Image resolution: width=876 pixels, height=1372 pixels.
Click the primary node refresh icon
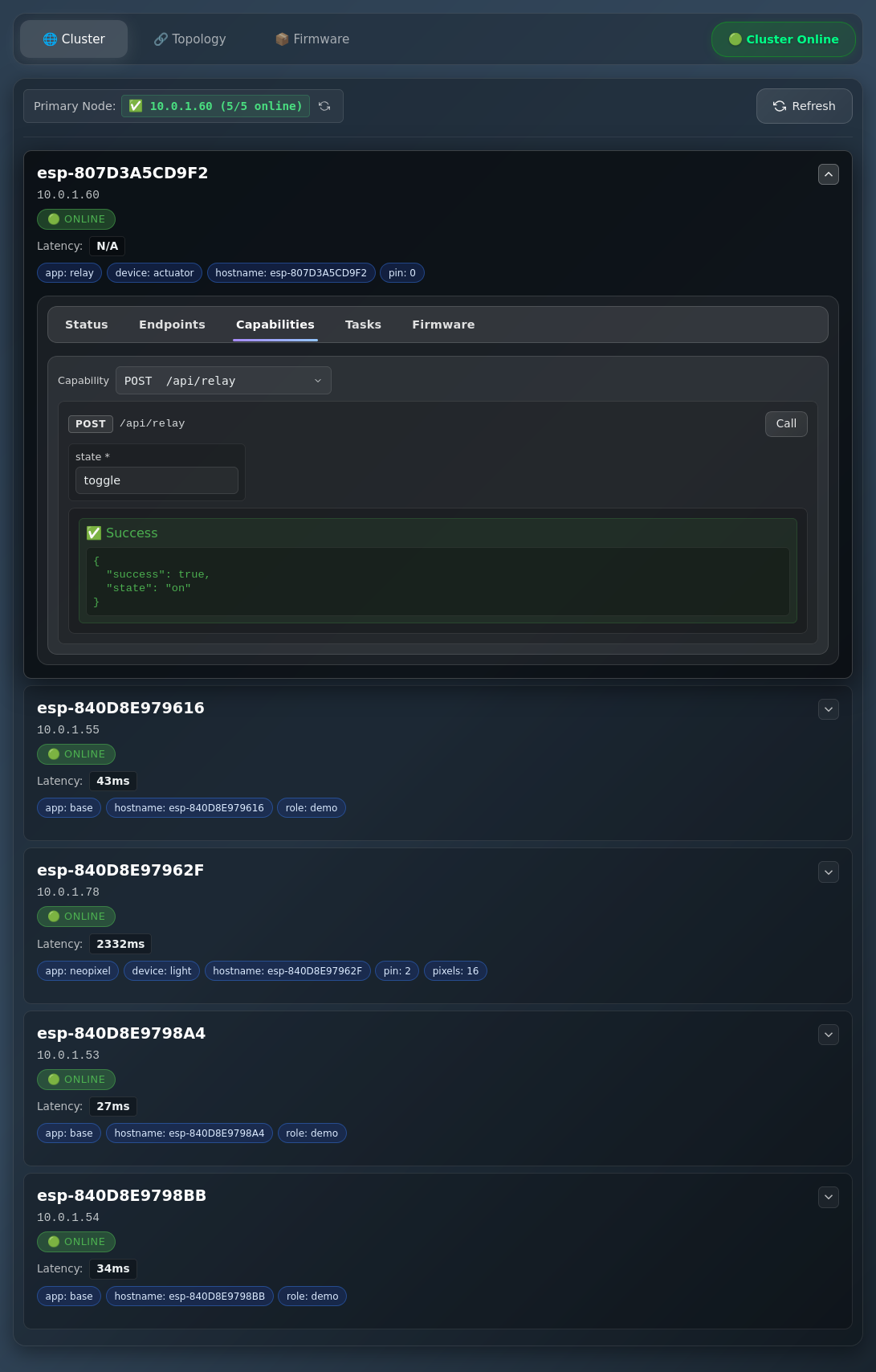click(324, 106)
